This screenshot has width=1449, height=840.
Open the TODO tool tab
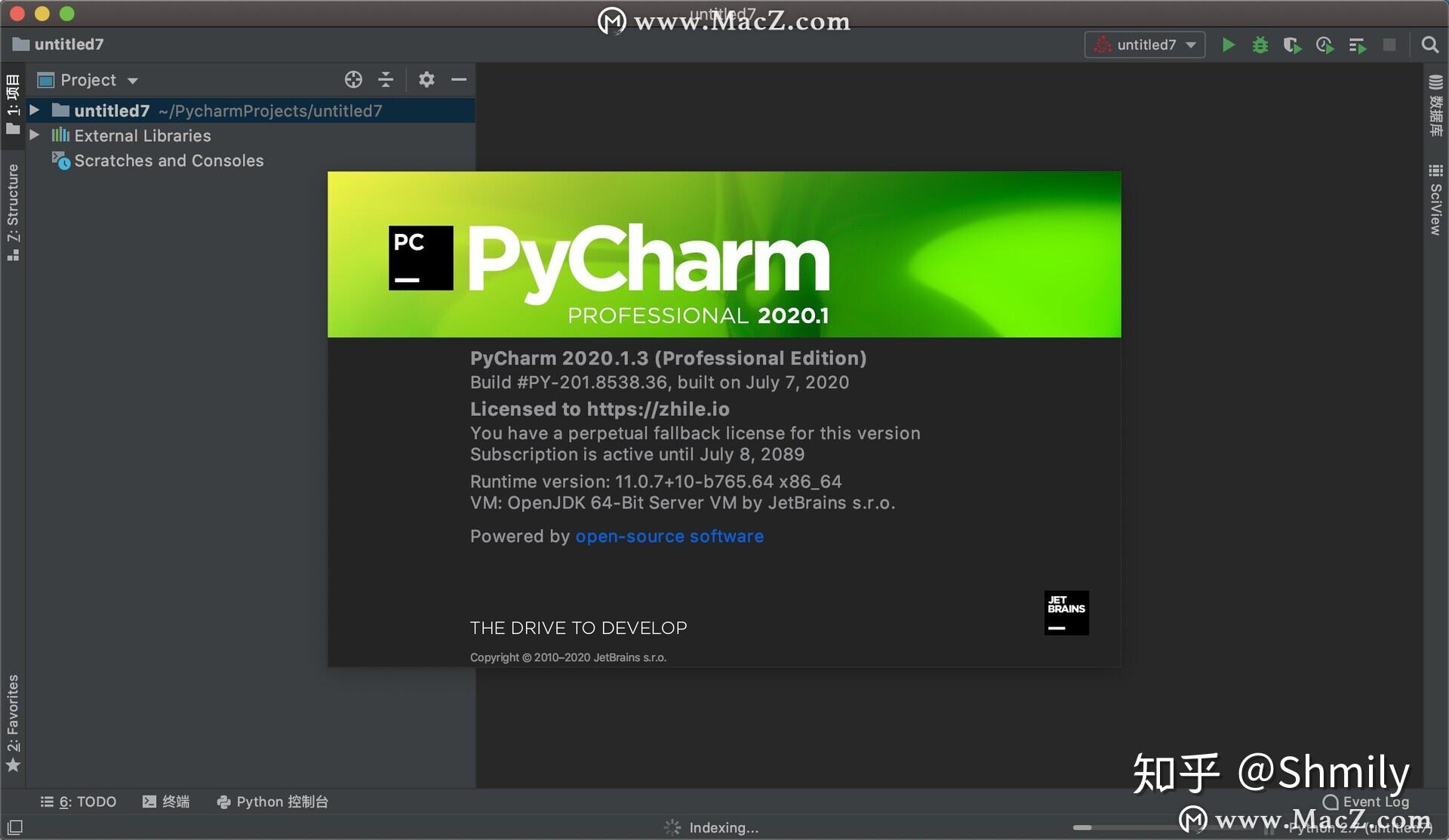pyautogui.click(x=78, y=802)
